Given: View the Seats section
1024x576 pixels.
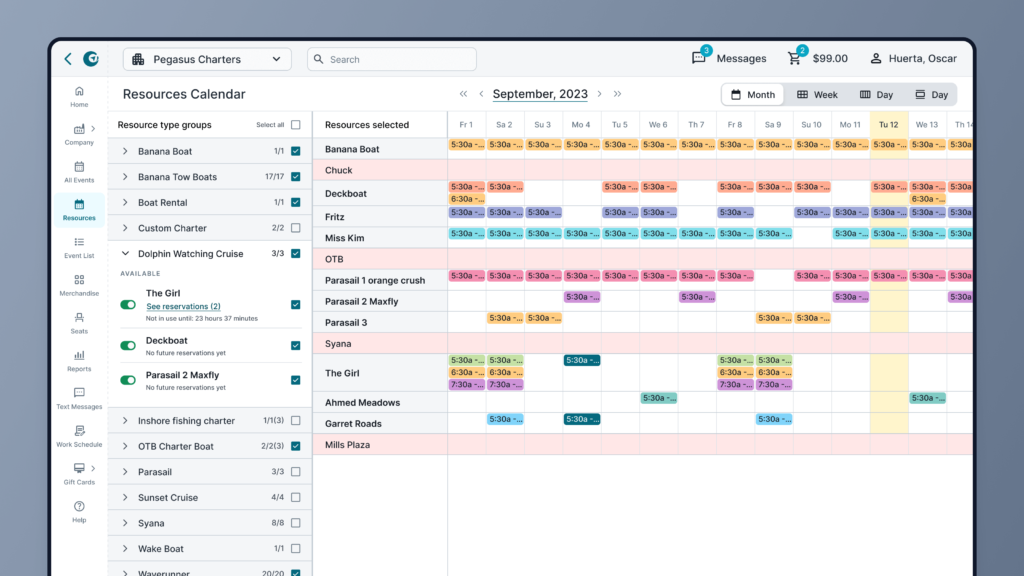Looking at the screenshot, I should (78, 322).
